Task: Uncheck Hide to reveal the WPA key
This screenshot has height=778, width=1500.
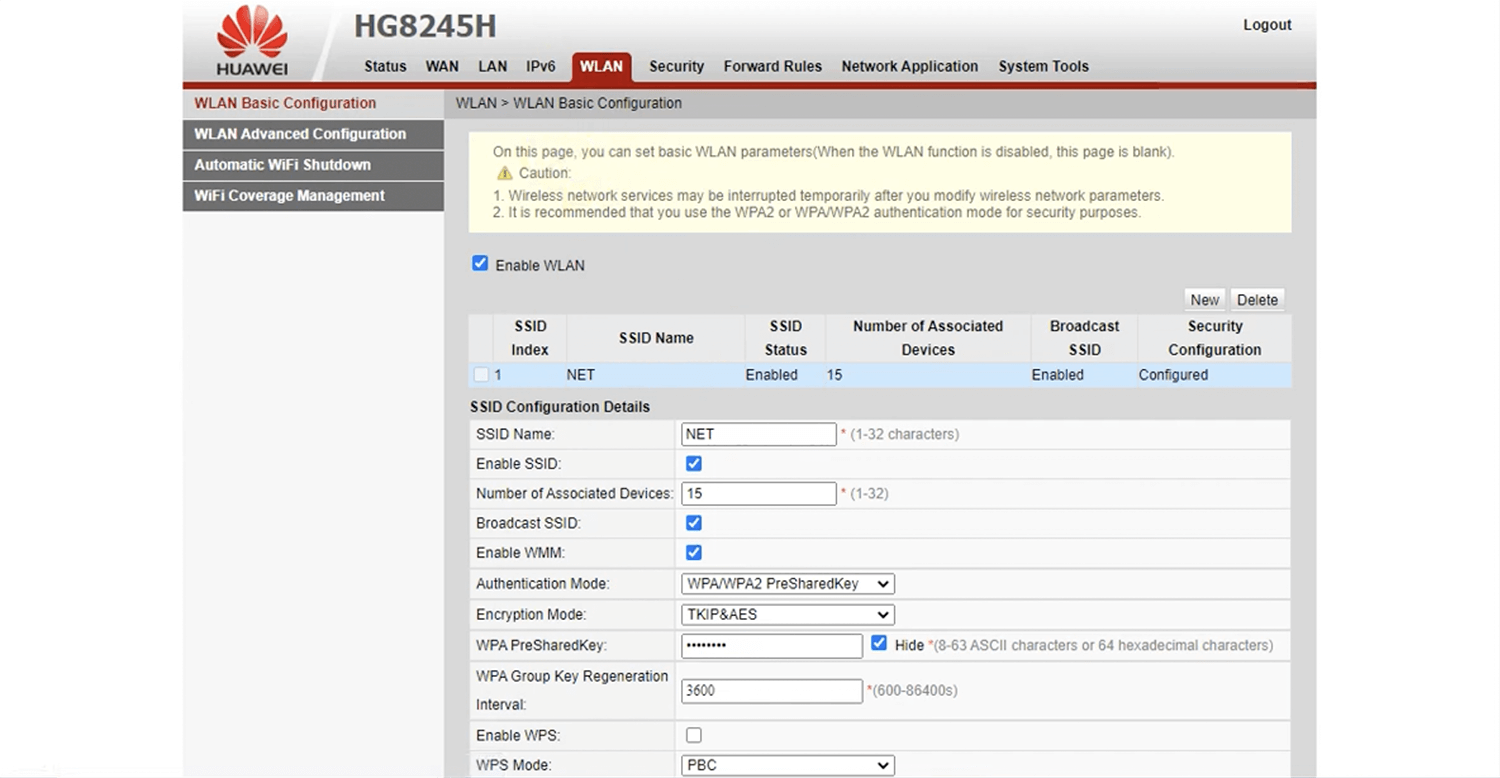Action: pyautogui.click(x=879, y=644)
